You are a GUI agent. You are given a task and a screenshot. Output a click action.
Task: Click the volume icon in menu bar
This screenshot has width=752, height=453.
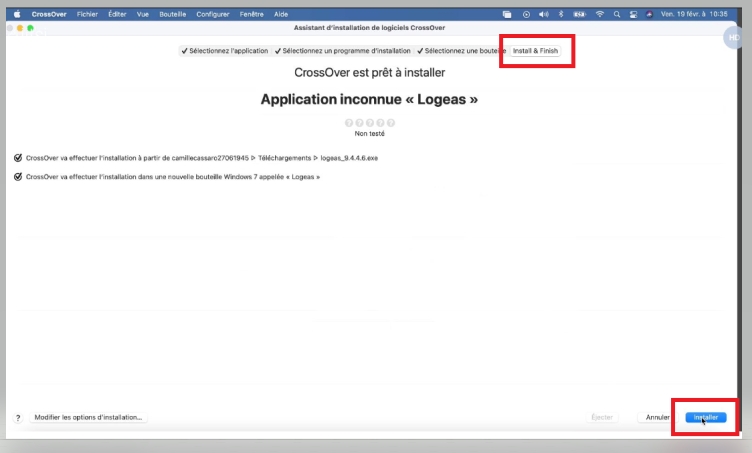543,14
